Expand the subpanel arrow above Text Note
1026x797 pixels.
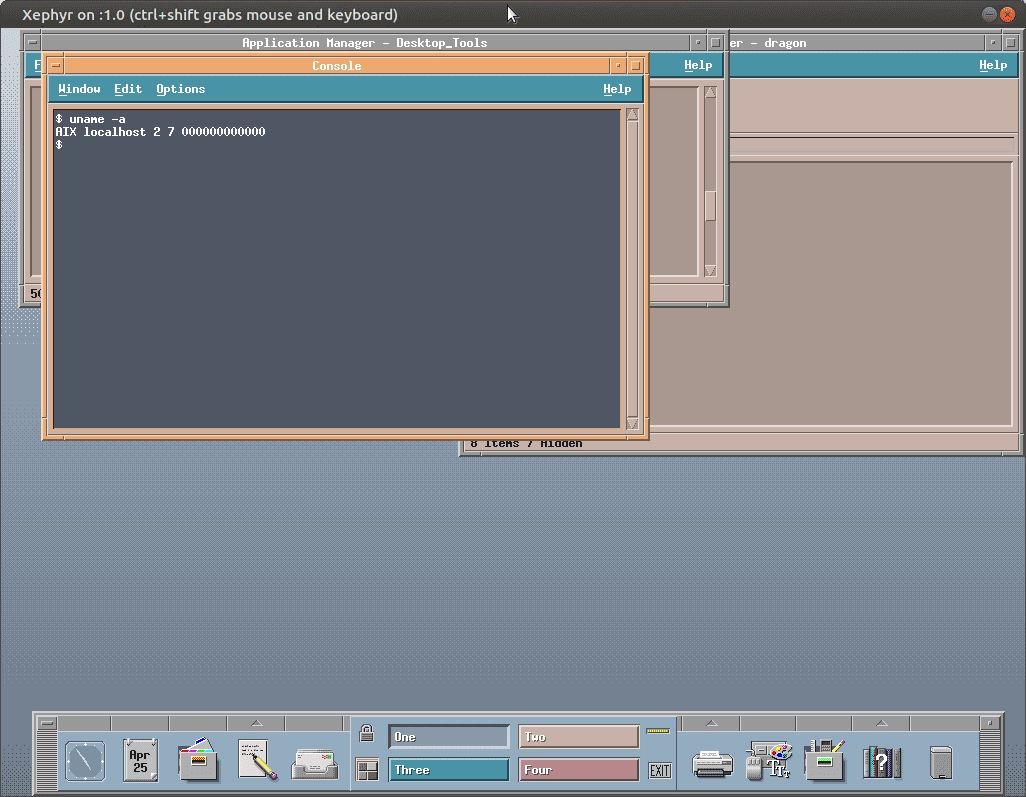click(x=256, y=723)
